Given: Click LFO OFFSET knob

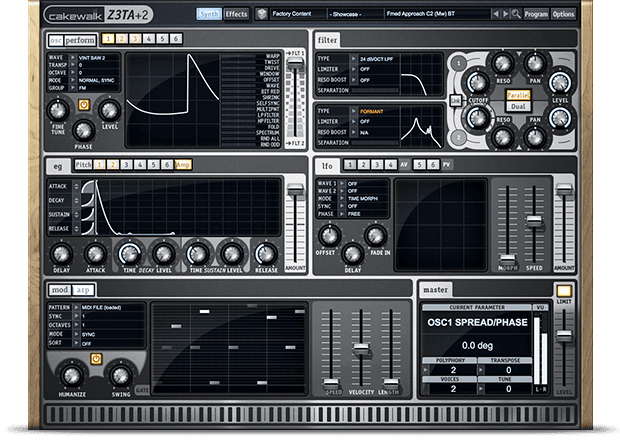Looking at the screenshot, I should click(x=329, y=236).
